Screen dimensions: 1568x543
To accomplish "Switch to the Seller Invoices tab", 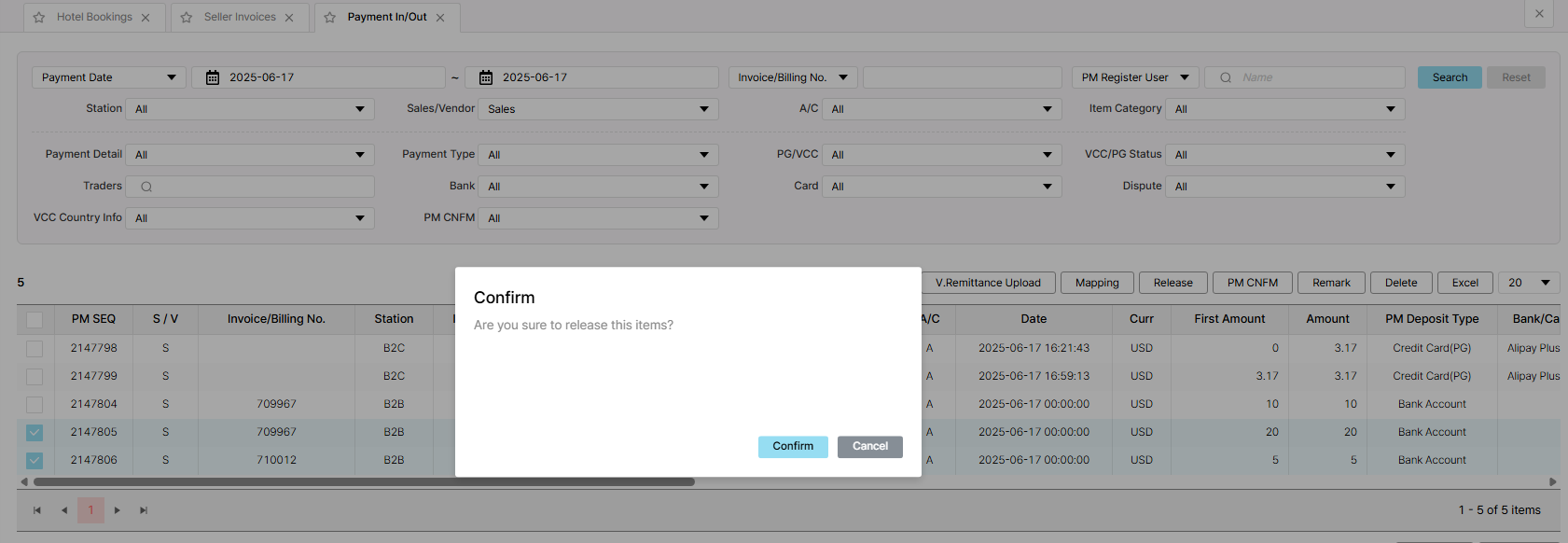I will (x=240, y=17).
